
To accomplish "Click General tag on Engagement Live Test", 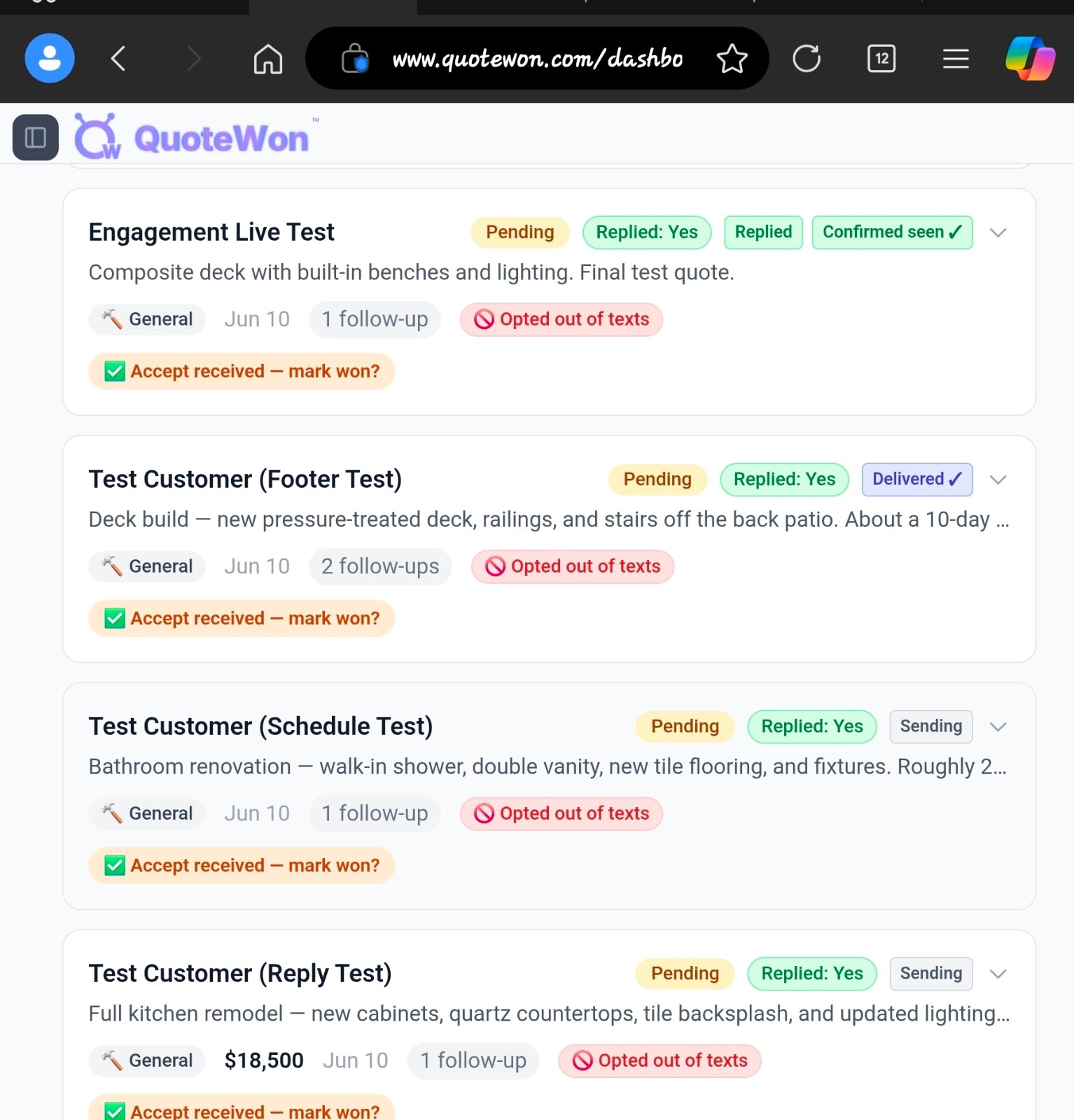I will pyautogui.click(x=147, y=319).
